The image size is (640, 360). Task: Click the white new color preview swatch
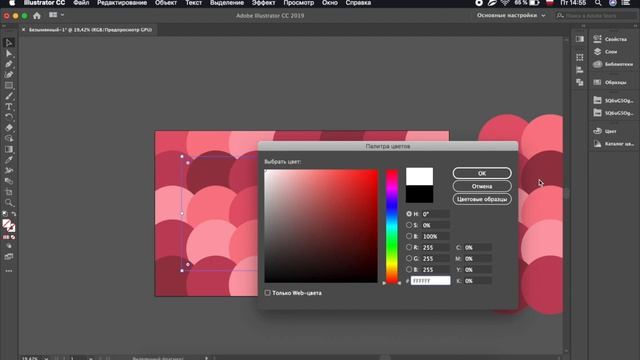[x=419, y=176]
